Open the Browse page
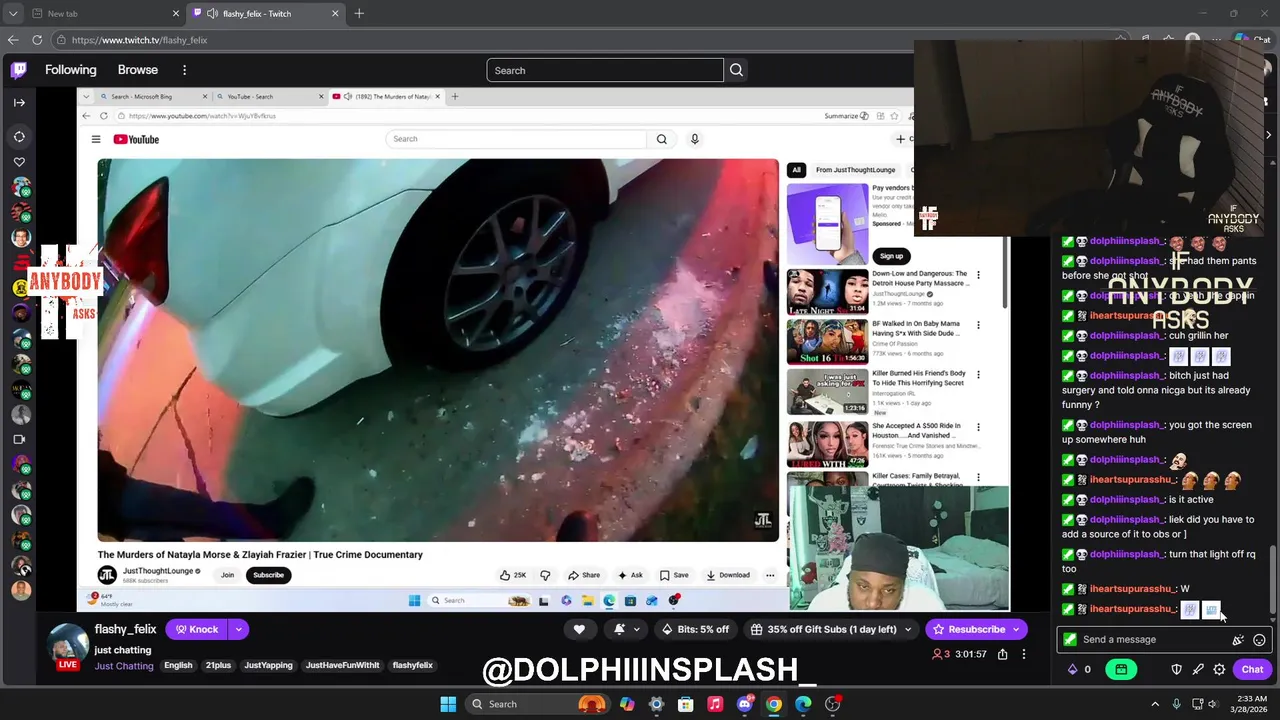The height and width of the screenshot is (720, 1280). point(138,70)
